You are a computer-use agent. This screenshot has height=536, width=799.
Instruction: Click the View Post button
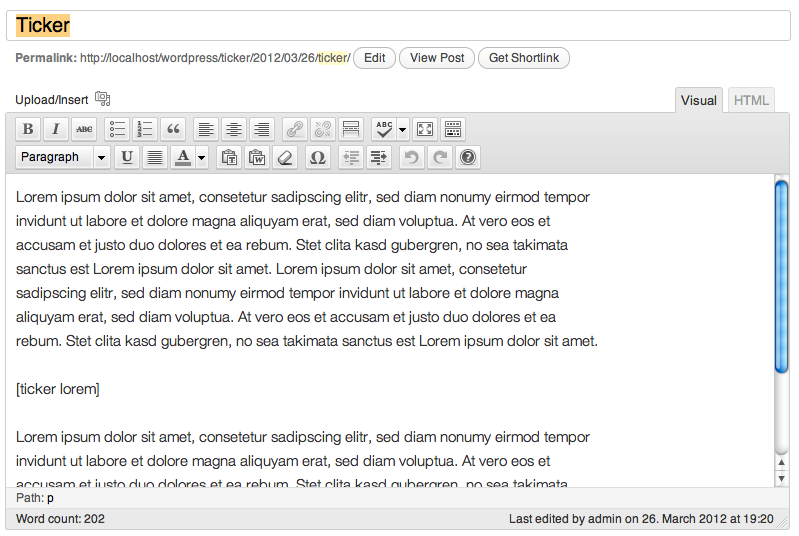click(x=437, y=58)
